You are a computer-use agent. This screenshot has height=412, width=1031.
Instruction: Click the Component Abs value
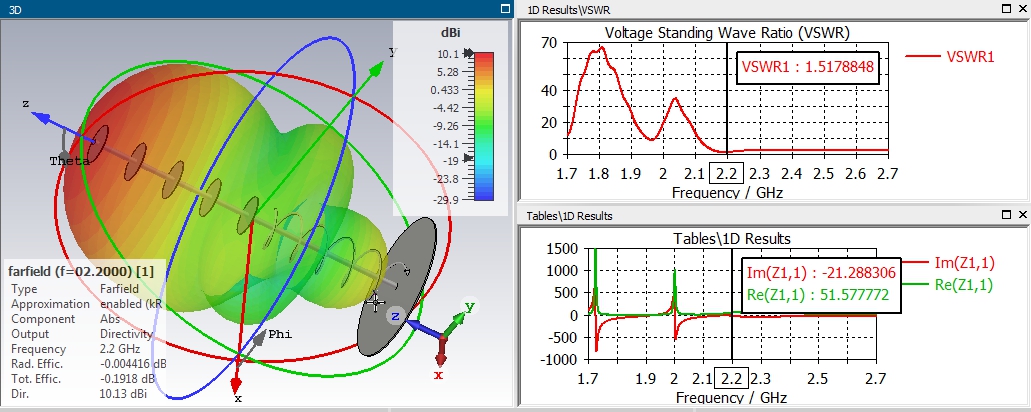coord(109,319)
